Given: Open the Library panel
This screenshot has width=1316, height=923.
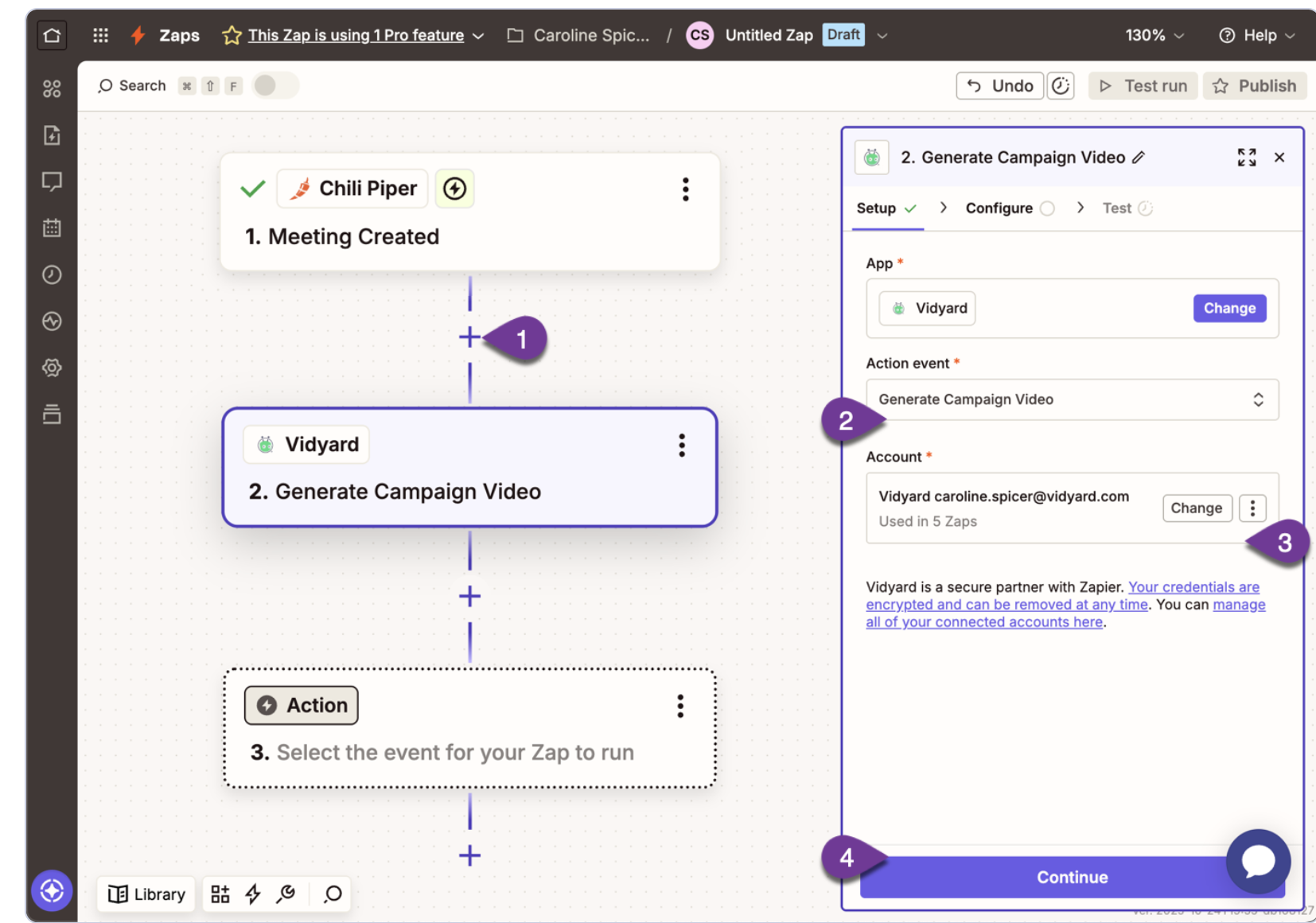Looking at the screenshot, I should point(147,894).
